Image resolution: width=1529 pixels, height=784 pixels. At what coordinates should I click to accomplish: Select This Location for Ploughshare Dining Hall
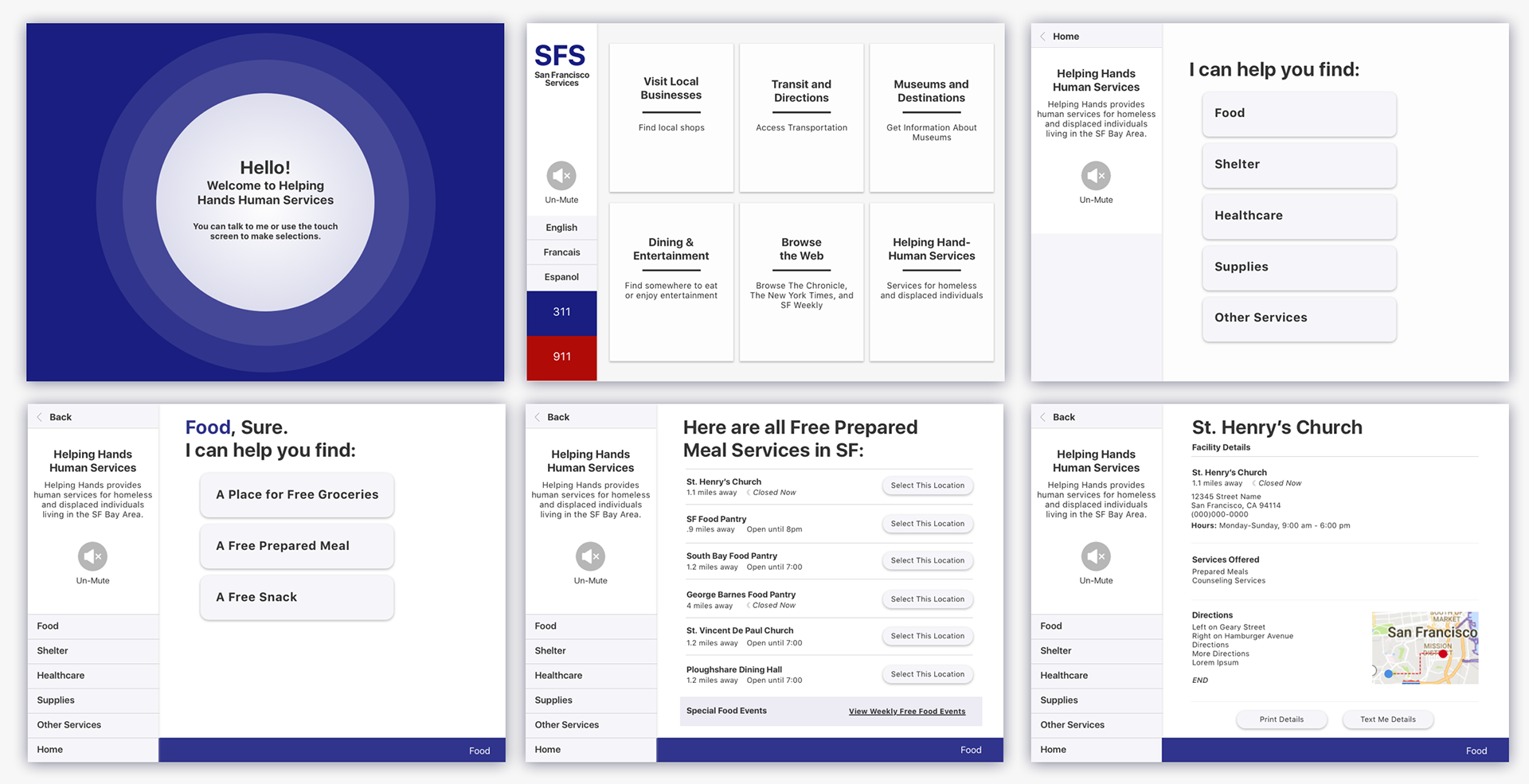(927, 674)
